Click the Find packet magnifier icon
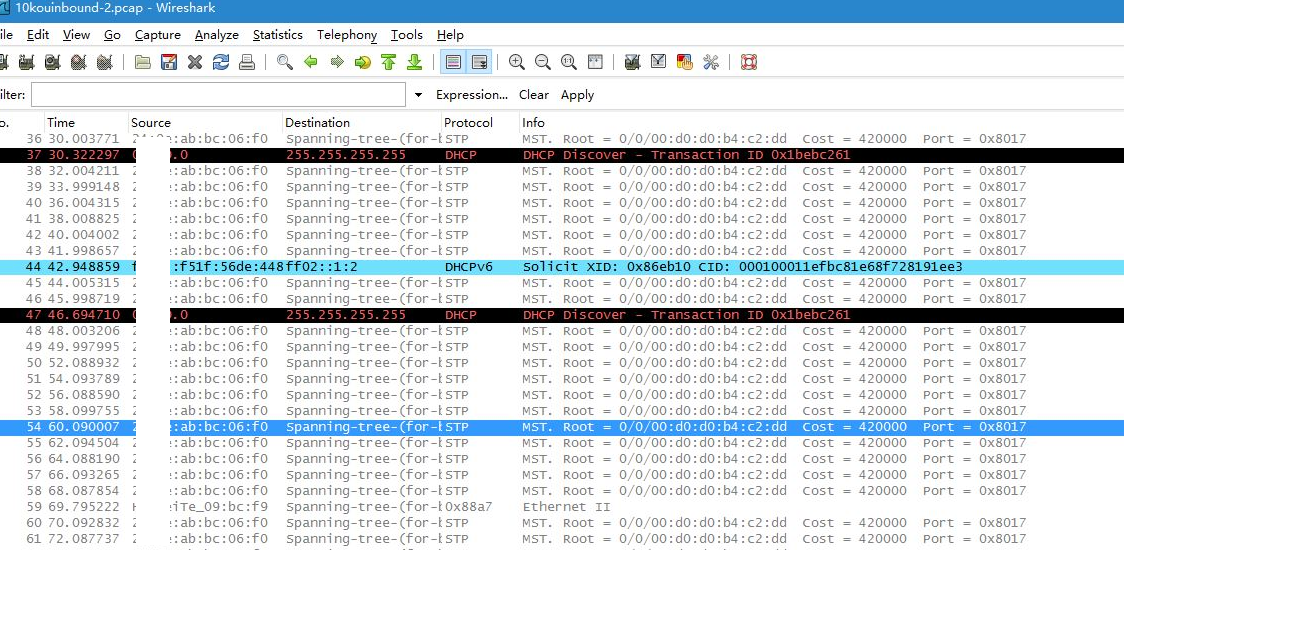Screen dimensions: 1316x644 tap(285, 62)
